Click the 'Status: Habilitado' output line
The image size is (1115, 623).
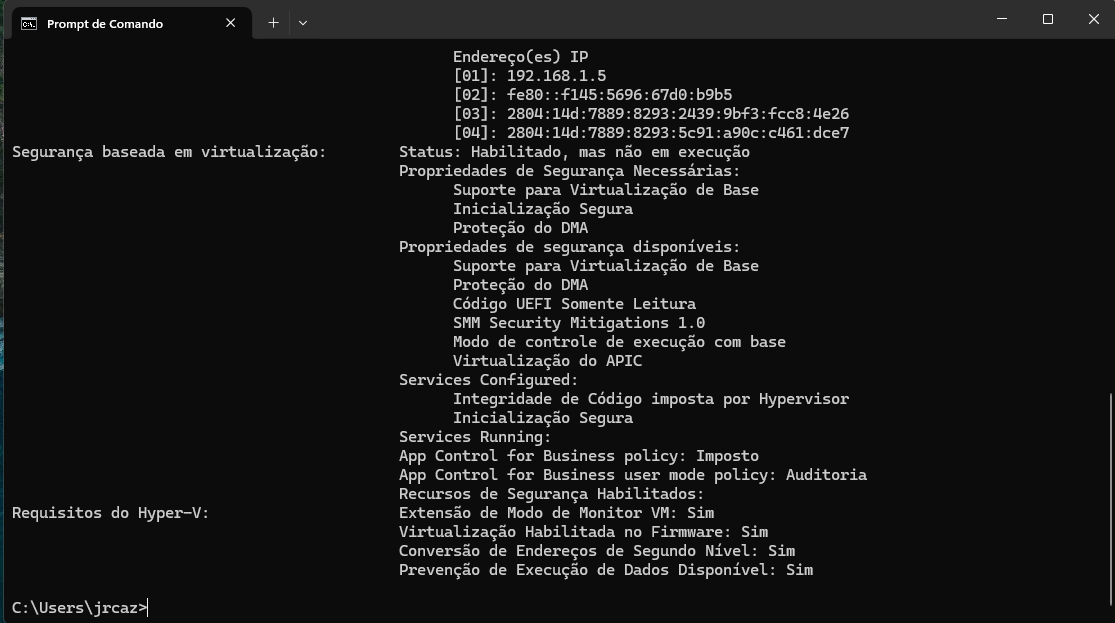coord(574,151)
